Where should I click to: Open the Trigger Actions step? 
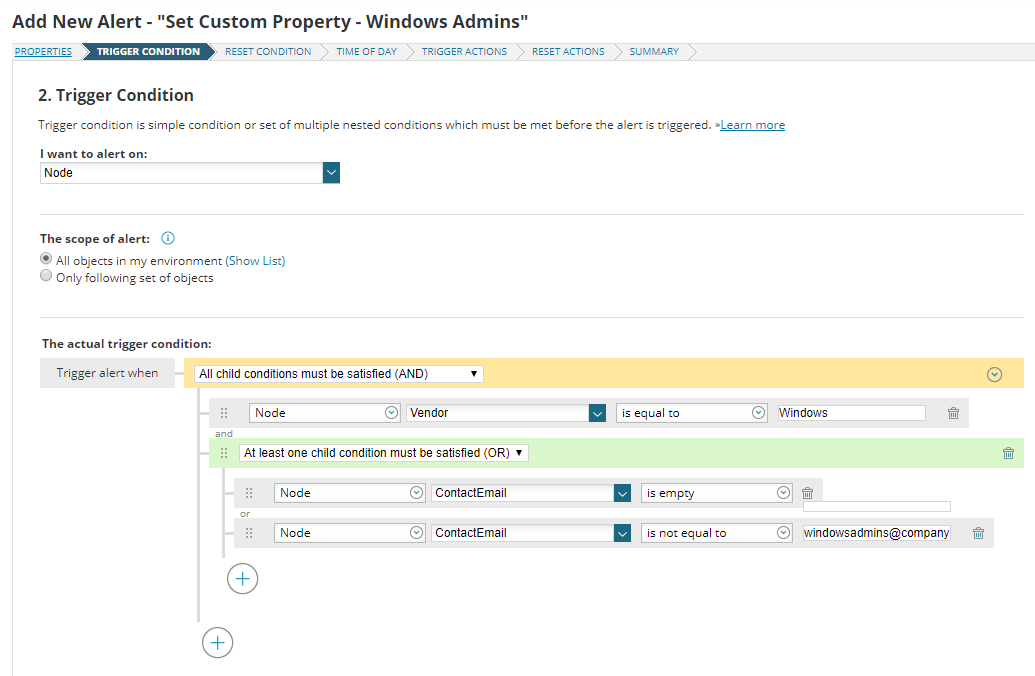463,52
